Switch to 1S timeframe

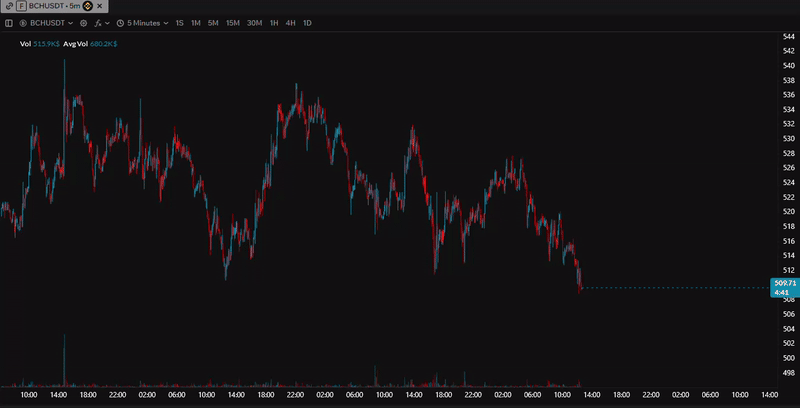click(x=180, y=23)
